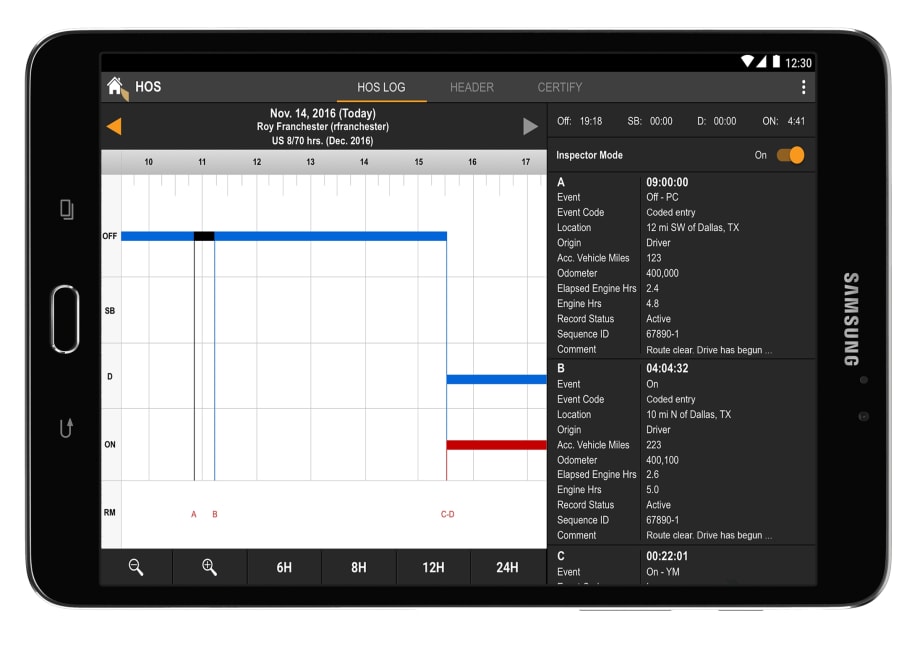The width and height of the screenshot is (920, 645).
Task: Click Acc. Vehicle Miles value 223
Action: [x=654, y=445]
